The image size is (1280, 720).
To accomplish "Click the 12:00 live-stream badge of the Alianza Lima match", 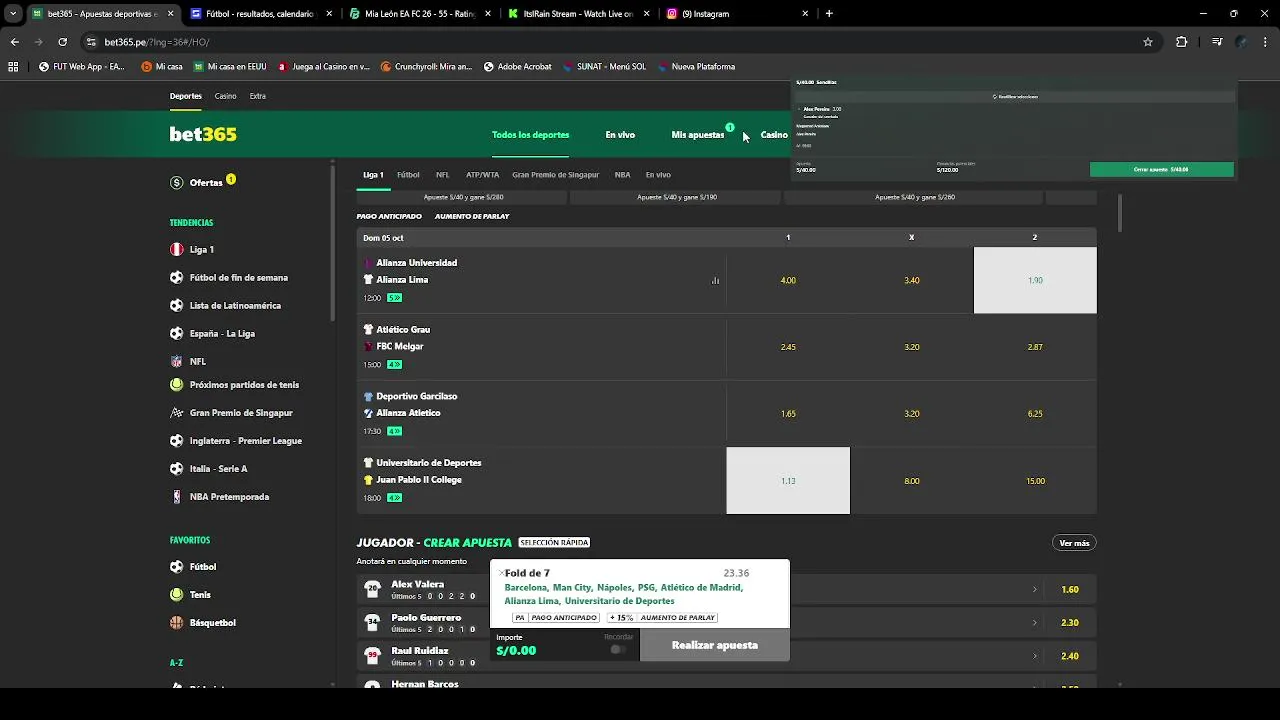I will pyautogui.click(x=395, y=298).
